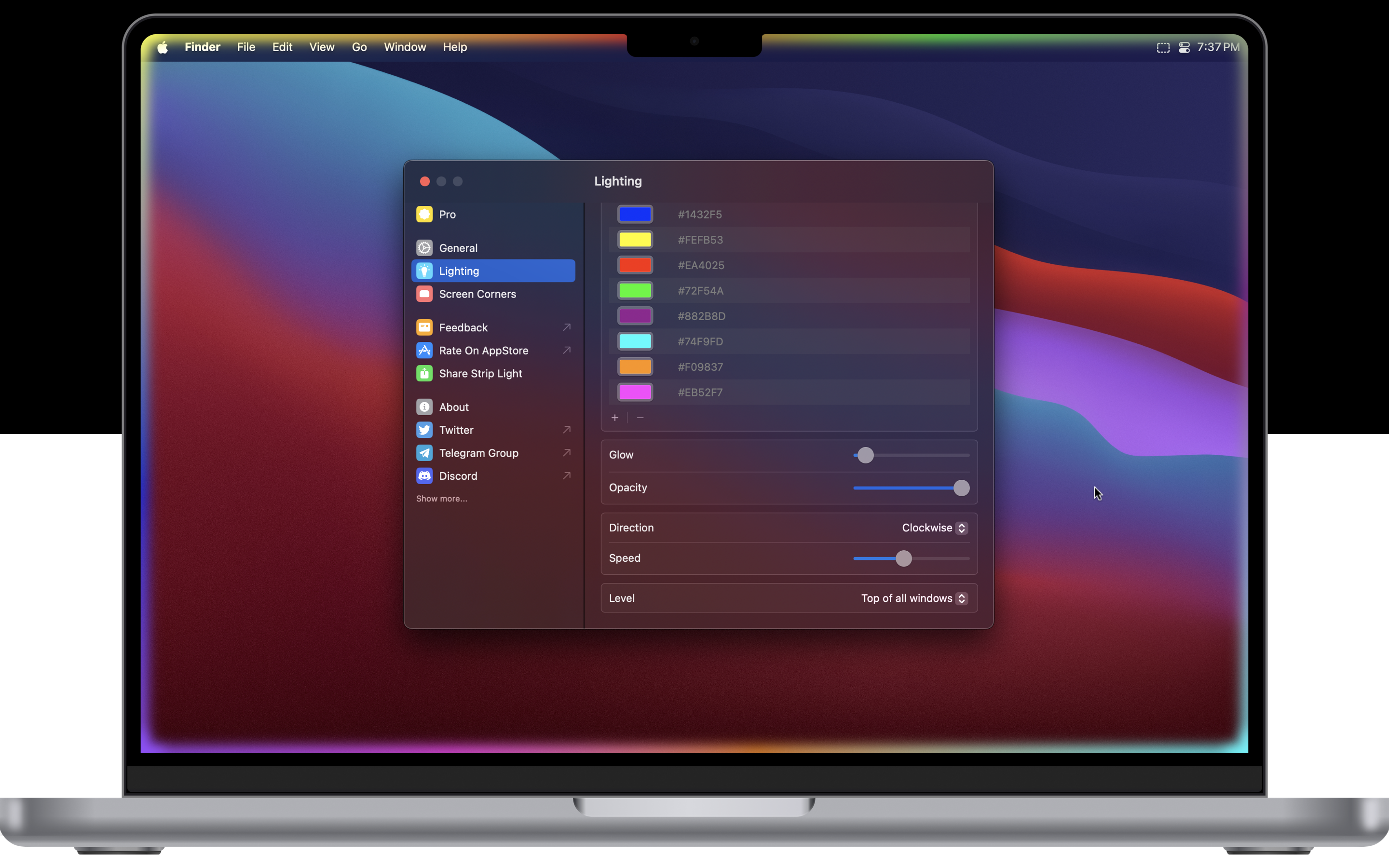The height and width of the screenshot is (868, 1389).
Task: Open the Finder menu
Action: pyautogui.click(x=202, y=47)
